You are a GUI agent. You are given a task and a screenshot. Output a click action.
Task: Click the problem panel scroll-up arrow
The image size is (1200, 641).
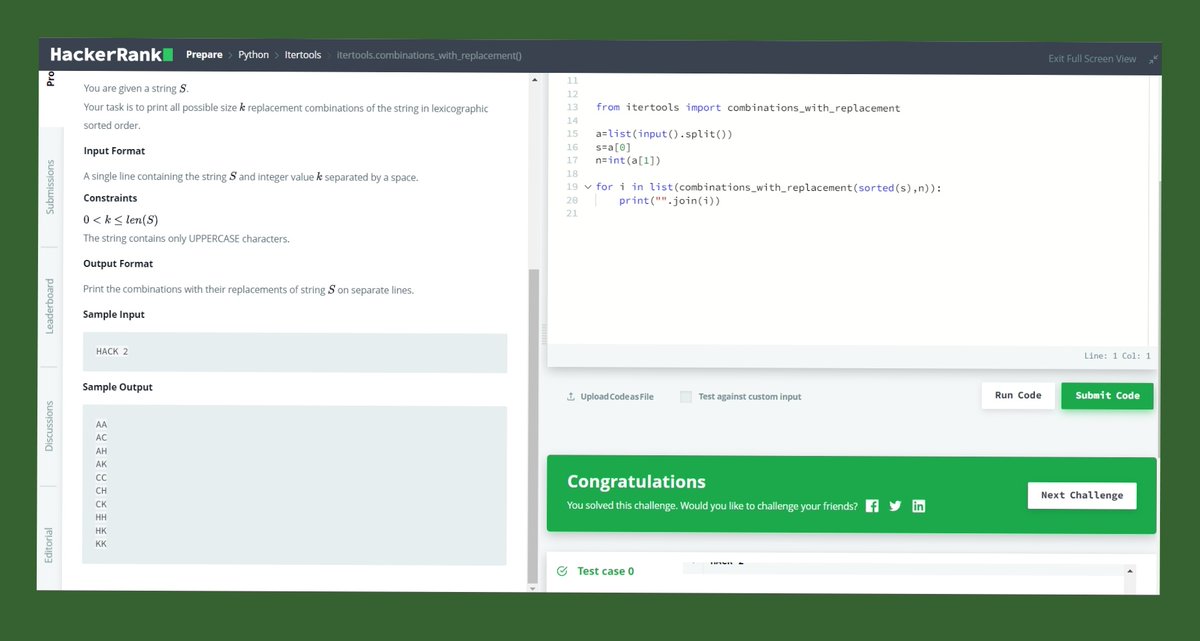(533, 80)
